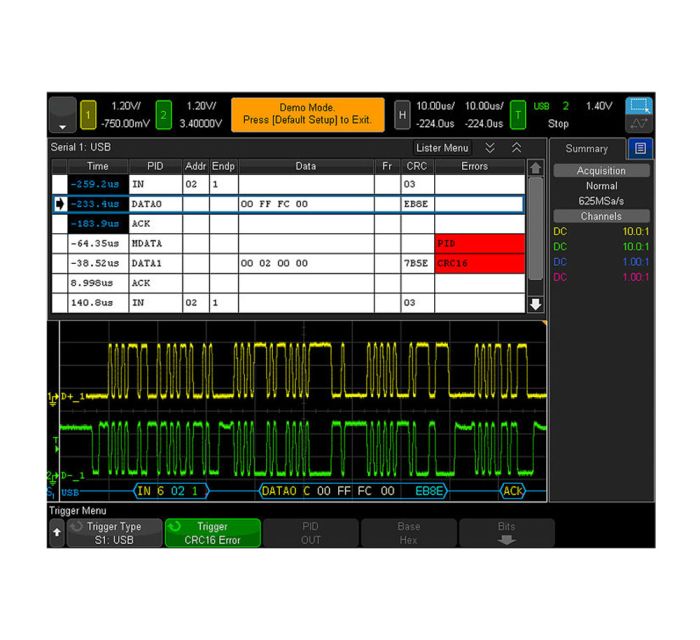Select the row with time 140.8us
Screen dimensions: 700x640
pyautogui.click(x=288, y=303)
